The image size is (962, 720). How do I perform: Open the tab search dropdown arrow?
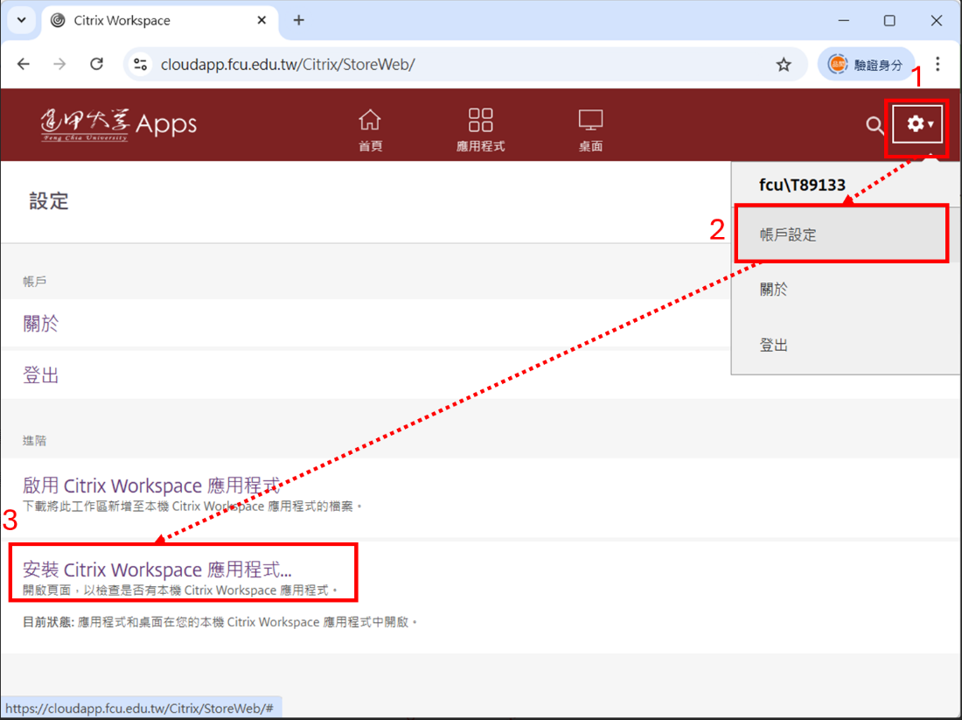(21, 20)
